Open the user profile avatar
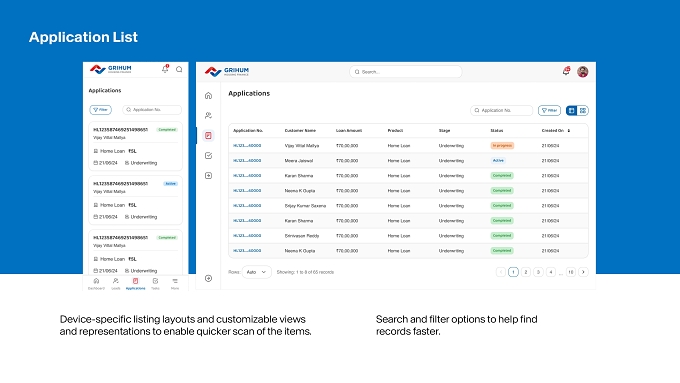Image resolution: width=680 pixels, height=383 pixels. [582, 72]
